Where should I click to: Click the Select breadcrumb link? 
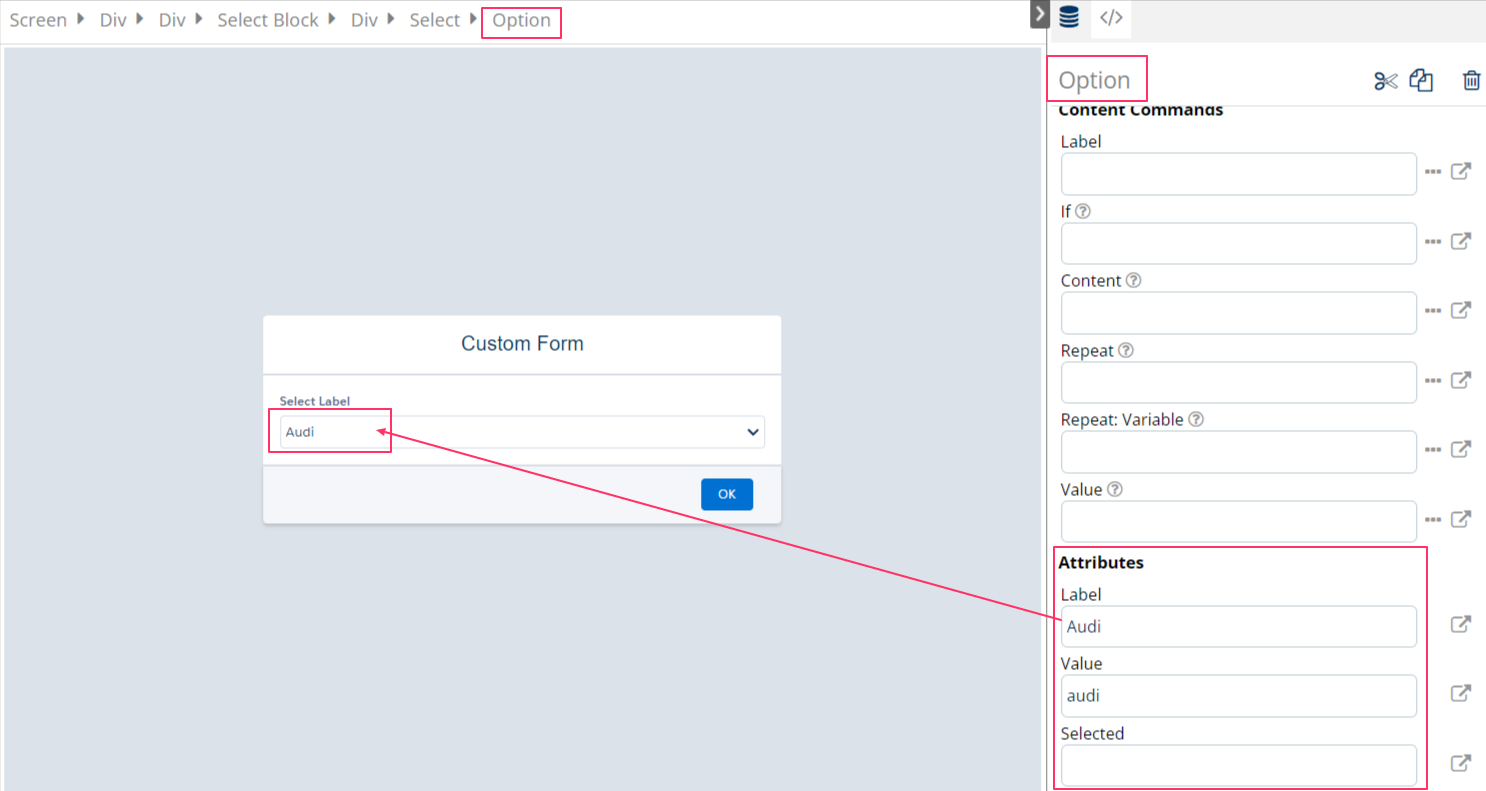point(434,20)
